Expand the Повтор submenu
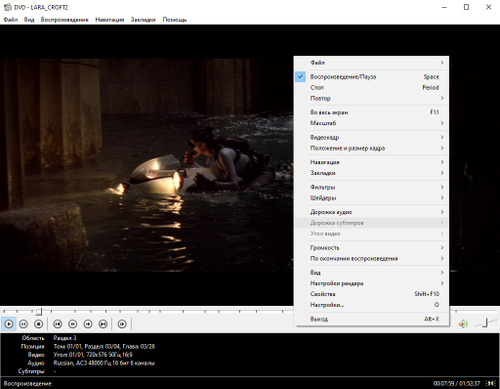This screenshot has height=389, width=500. pos(372,98)
